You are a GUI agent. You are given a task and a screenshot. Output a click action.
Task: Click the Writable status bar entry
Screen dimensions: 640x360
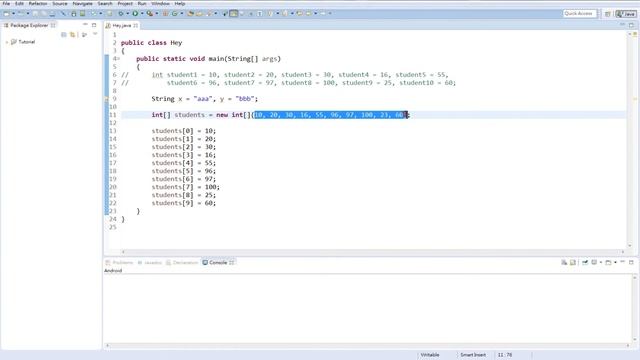coord(430,355)
